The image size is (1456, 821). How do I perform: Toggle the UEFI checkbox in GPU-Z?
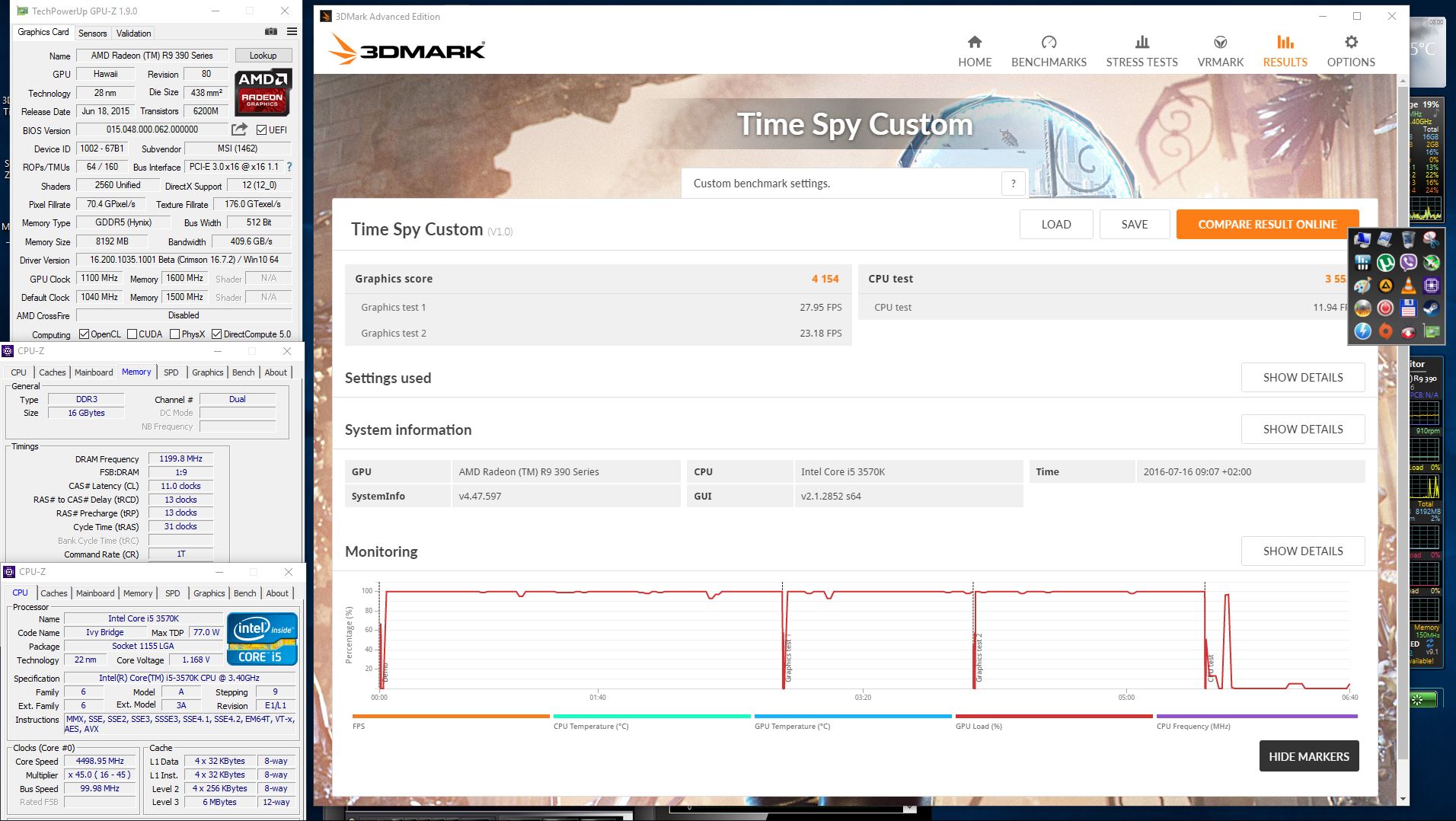[261, 129]
